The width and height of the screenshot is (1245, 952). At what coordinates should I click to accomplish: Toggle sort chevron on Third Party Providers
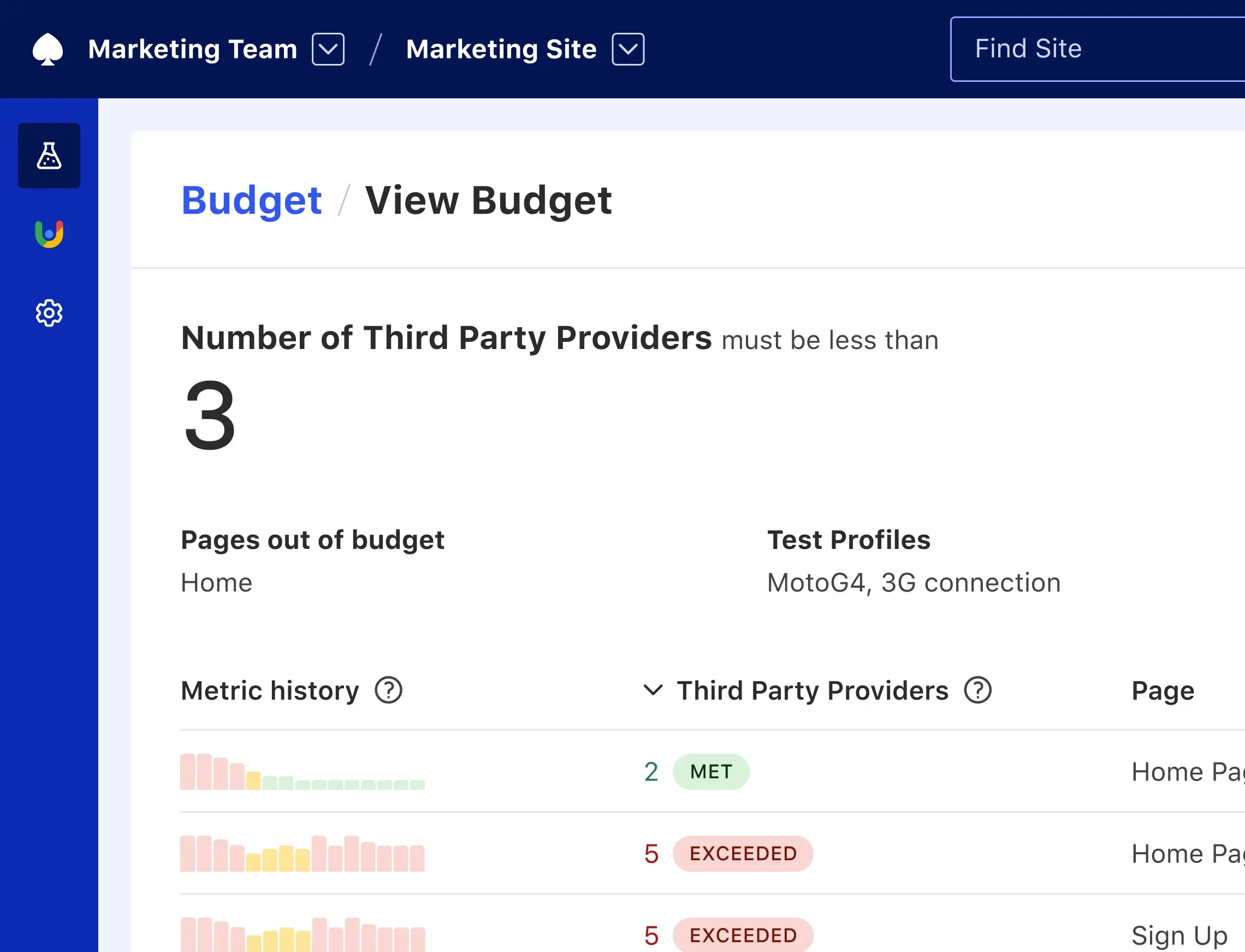tap(653, 690)
